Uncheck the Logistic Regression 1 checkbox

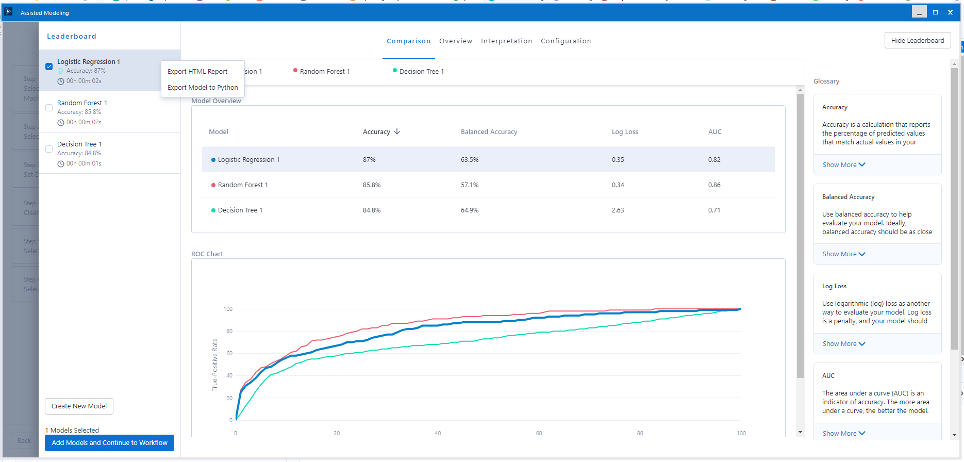click(50, 66)
